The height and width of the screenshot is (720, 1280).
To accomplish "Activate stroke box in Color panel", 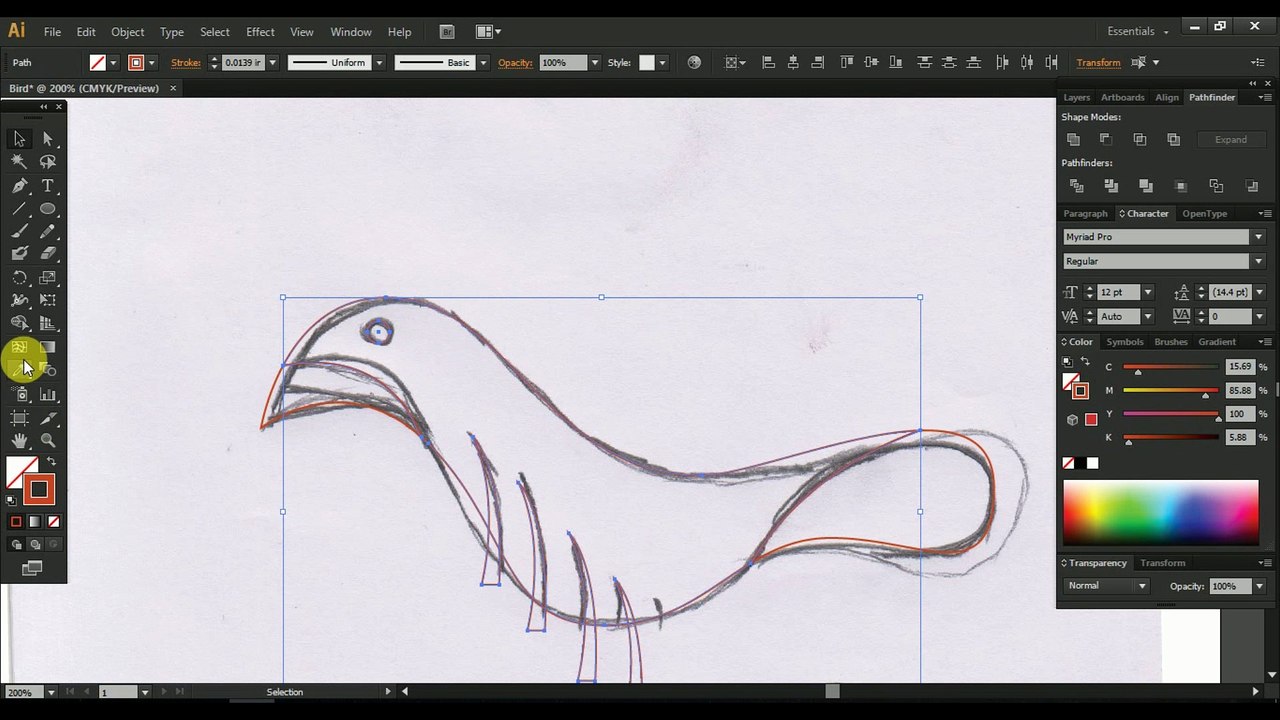I will coord(1080,391).
